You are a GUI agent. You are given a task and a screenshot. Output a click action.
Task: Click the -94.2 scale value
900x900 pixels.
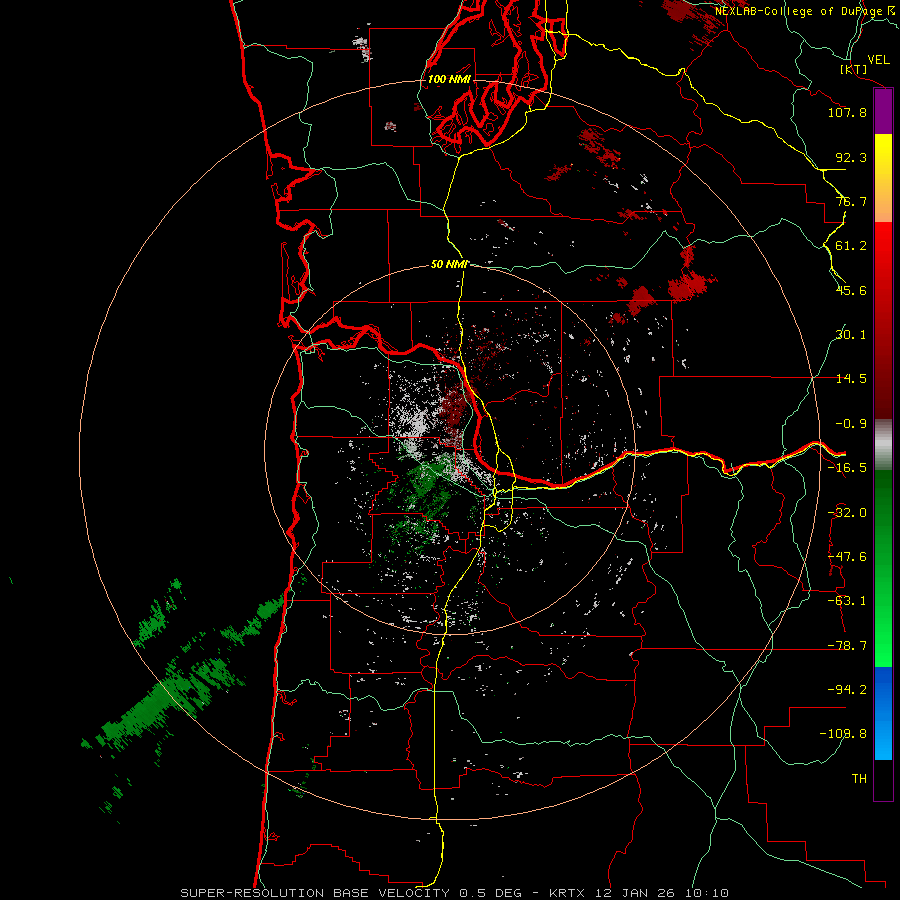click(x=847, y=690)
